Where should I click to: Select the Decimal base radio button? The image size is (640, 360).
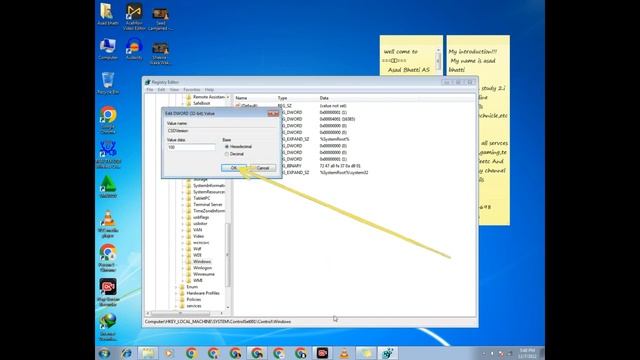click(227, 154)
